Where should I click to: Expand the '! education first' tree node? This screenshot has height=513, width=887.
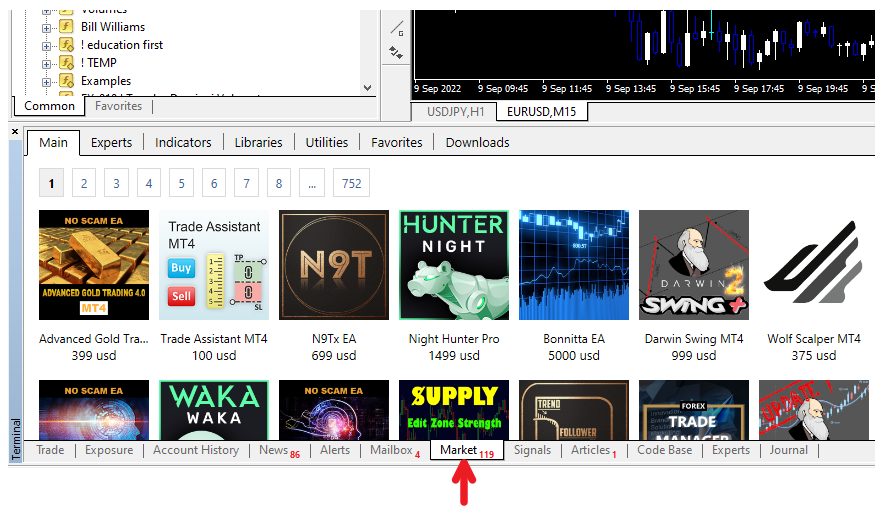coord(46,46)
